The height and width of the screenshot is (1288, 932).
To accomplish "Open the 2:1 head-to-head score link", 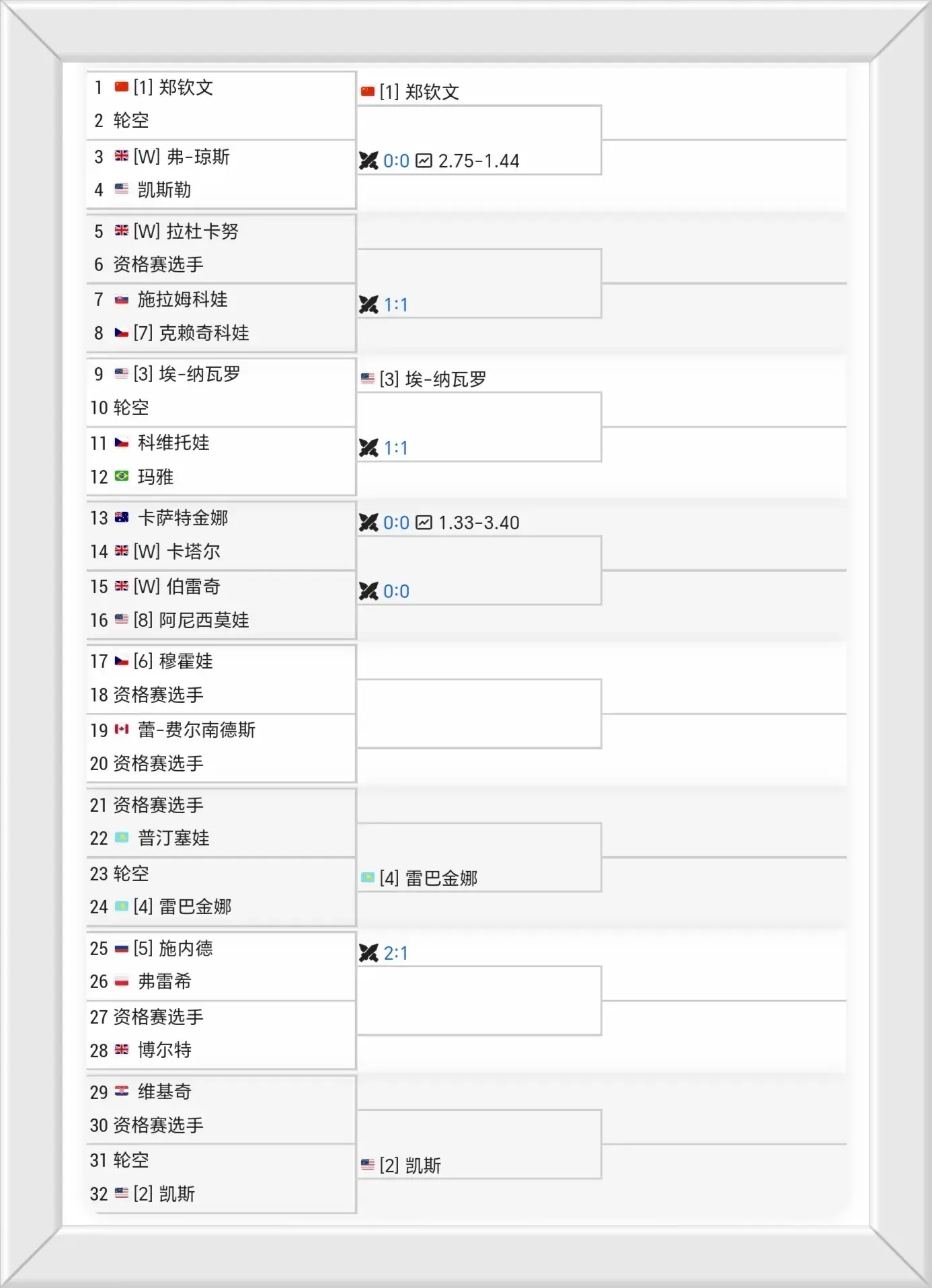I will (x=395, y=953).
